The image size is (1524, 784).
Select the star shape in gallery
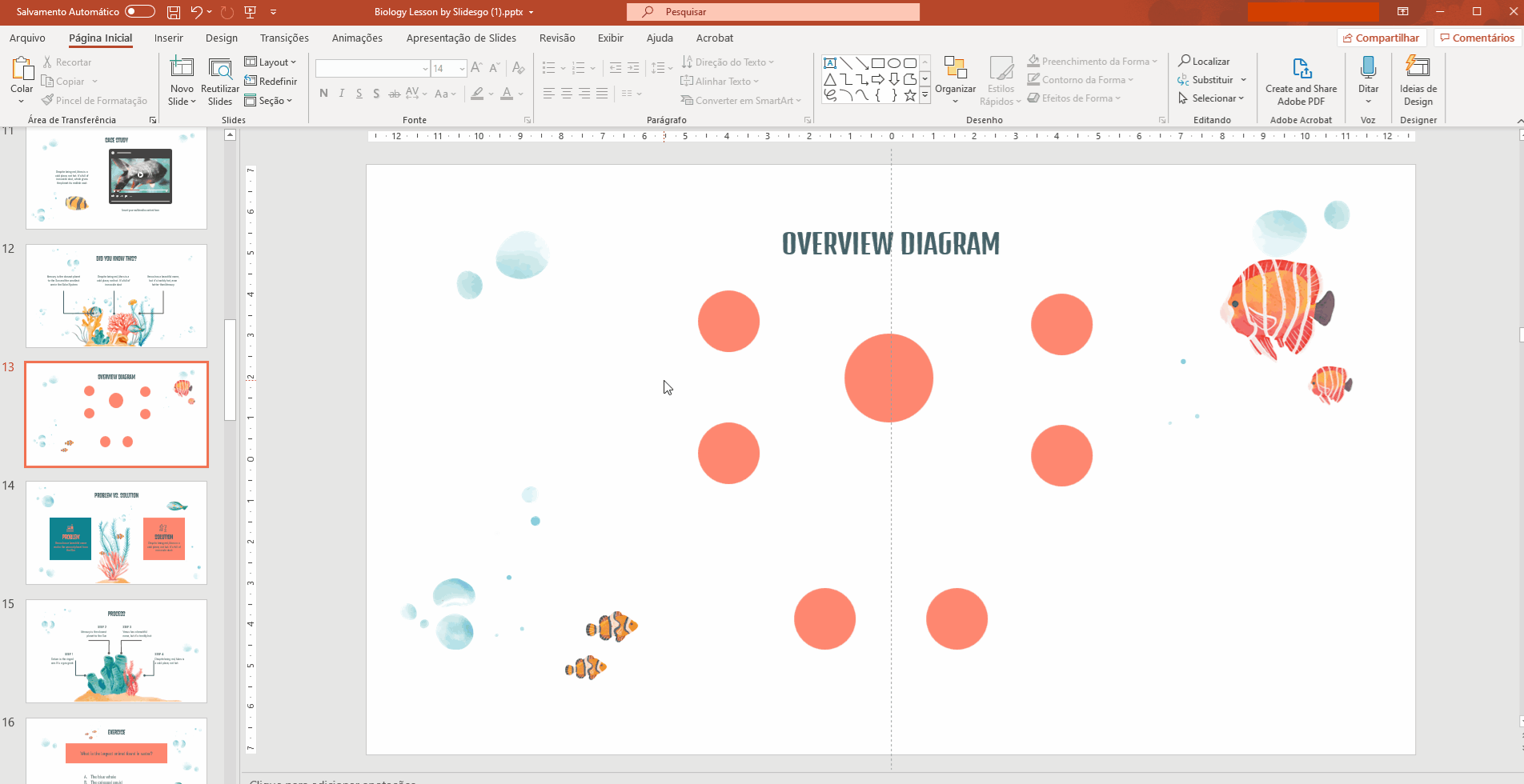tap(910, 95)
